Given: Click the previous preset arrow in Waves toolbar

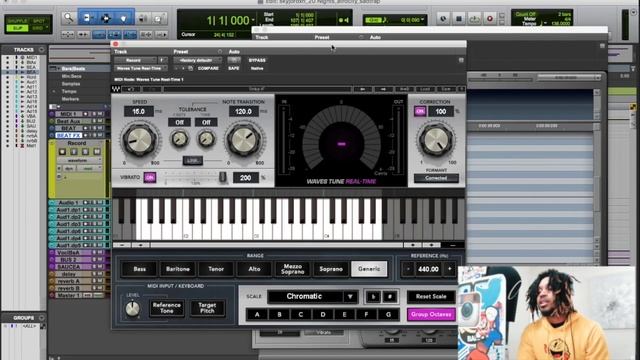Looking at the screenshot, I should click(363, 89).
